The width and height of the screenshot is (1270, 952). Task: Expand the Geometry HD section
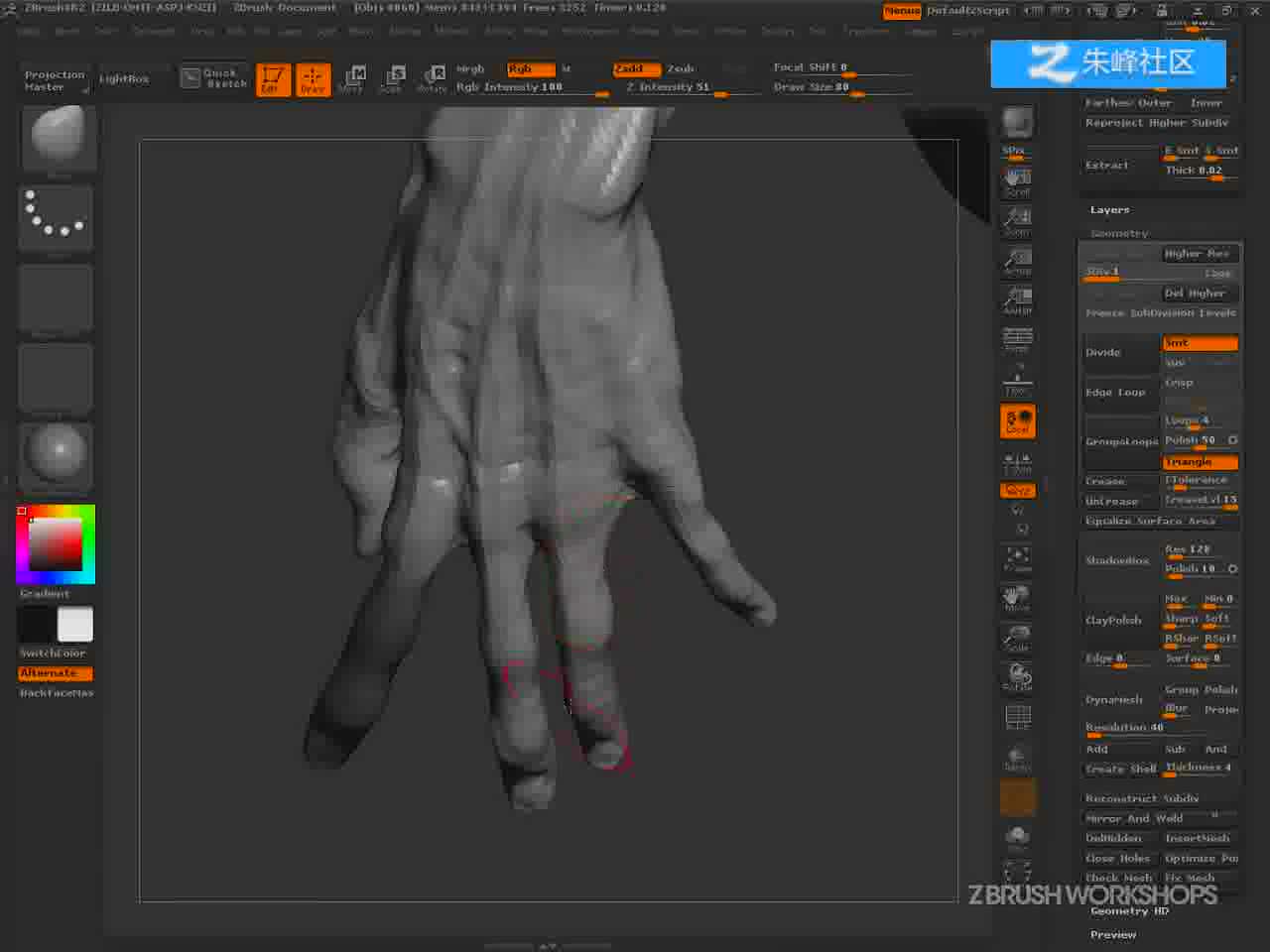coord(1129,911)
